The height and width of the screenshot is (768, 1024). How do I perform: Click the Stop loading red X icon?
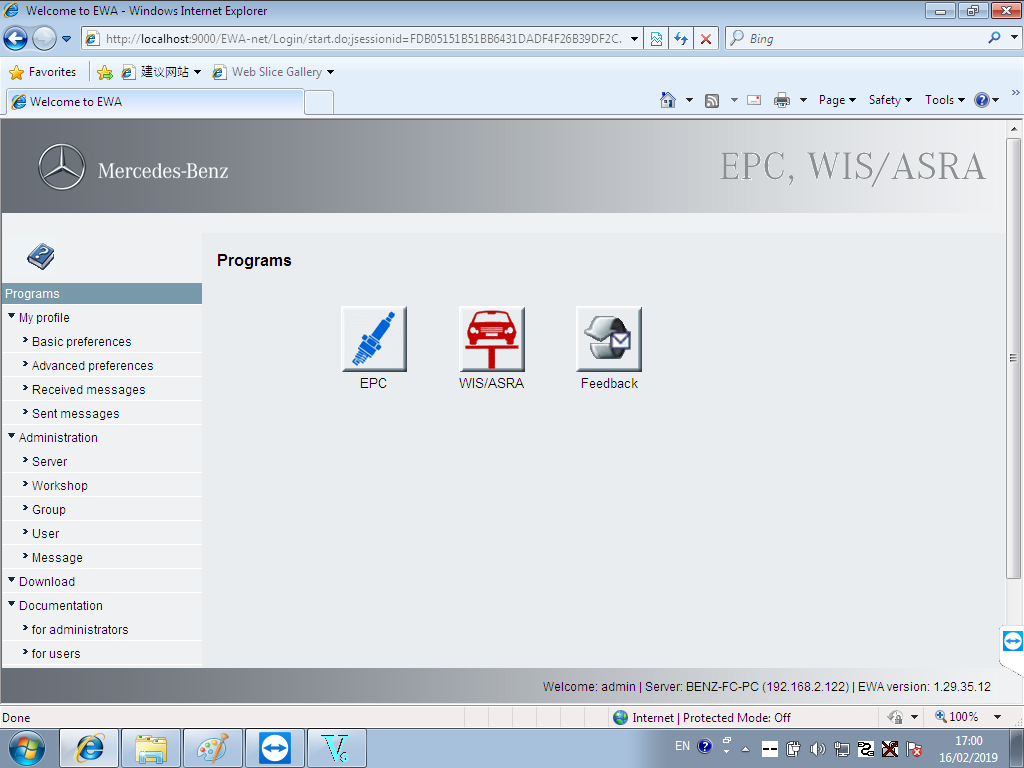tap(706, 39)
